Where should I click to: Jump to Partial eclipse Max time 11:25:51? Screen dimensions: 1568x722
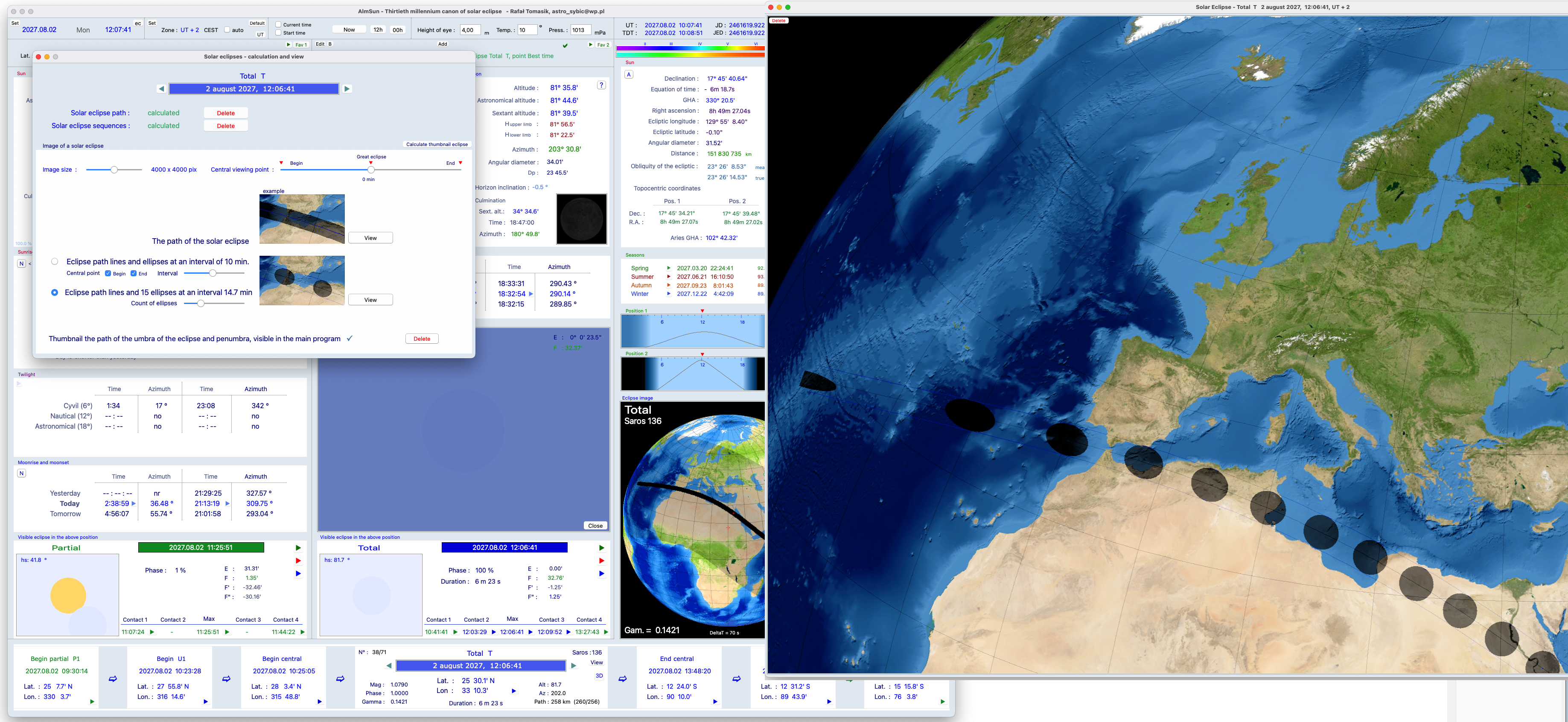(227, 632)
